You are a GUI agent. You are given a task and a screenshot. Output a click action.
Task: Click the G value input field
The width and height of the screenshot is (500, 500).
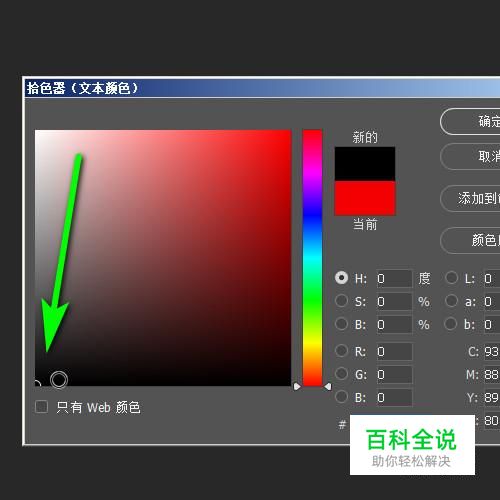tap(394, 375)
